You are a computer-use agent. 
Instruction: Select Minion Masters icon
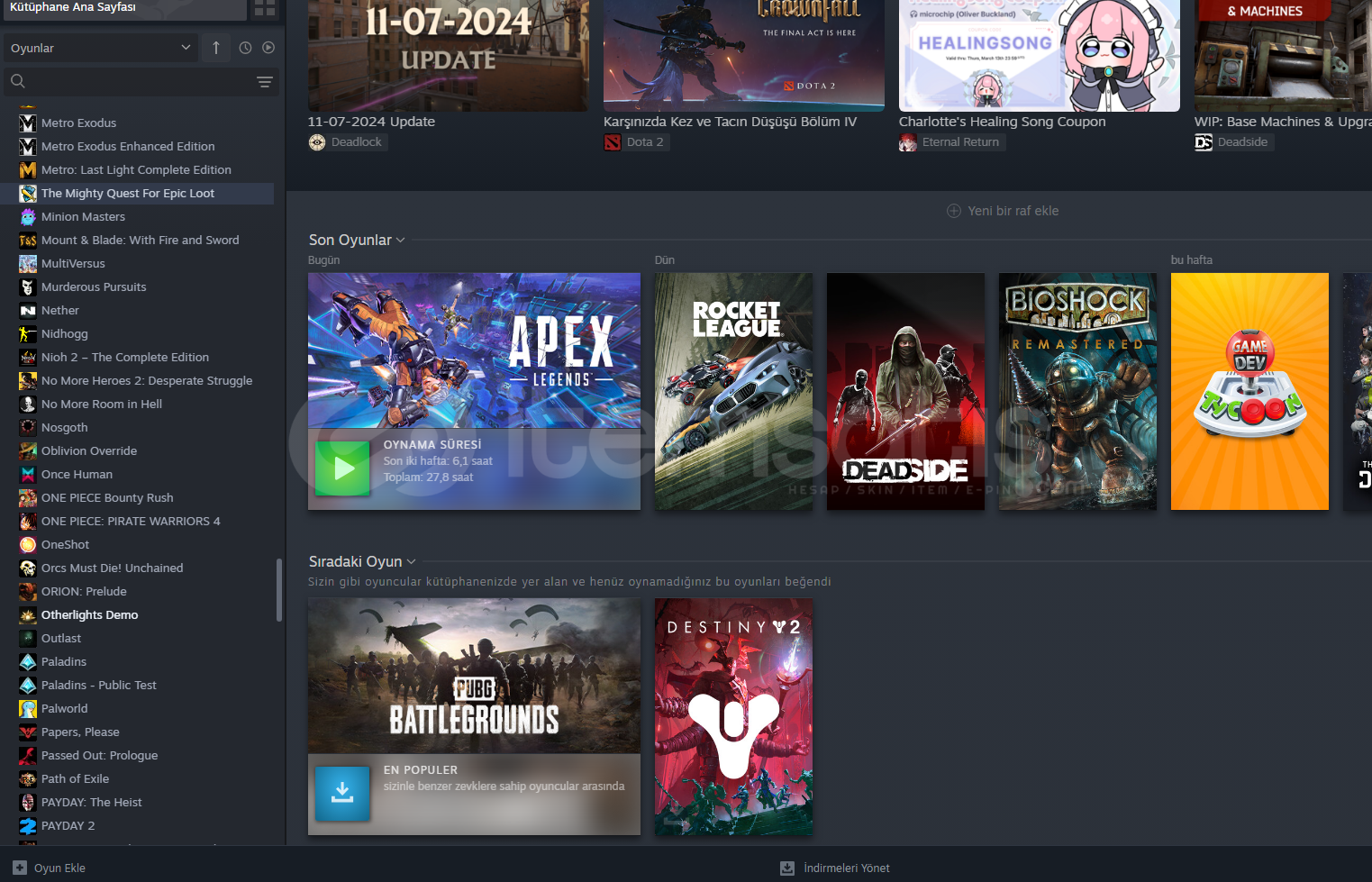click(x=28, y=216)
